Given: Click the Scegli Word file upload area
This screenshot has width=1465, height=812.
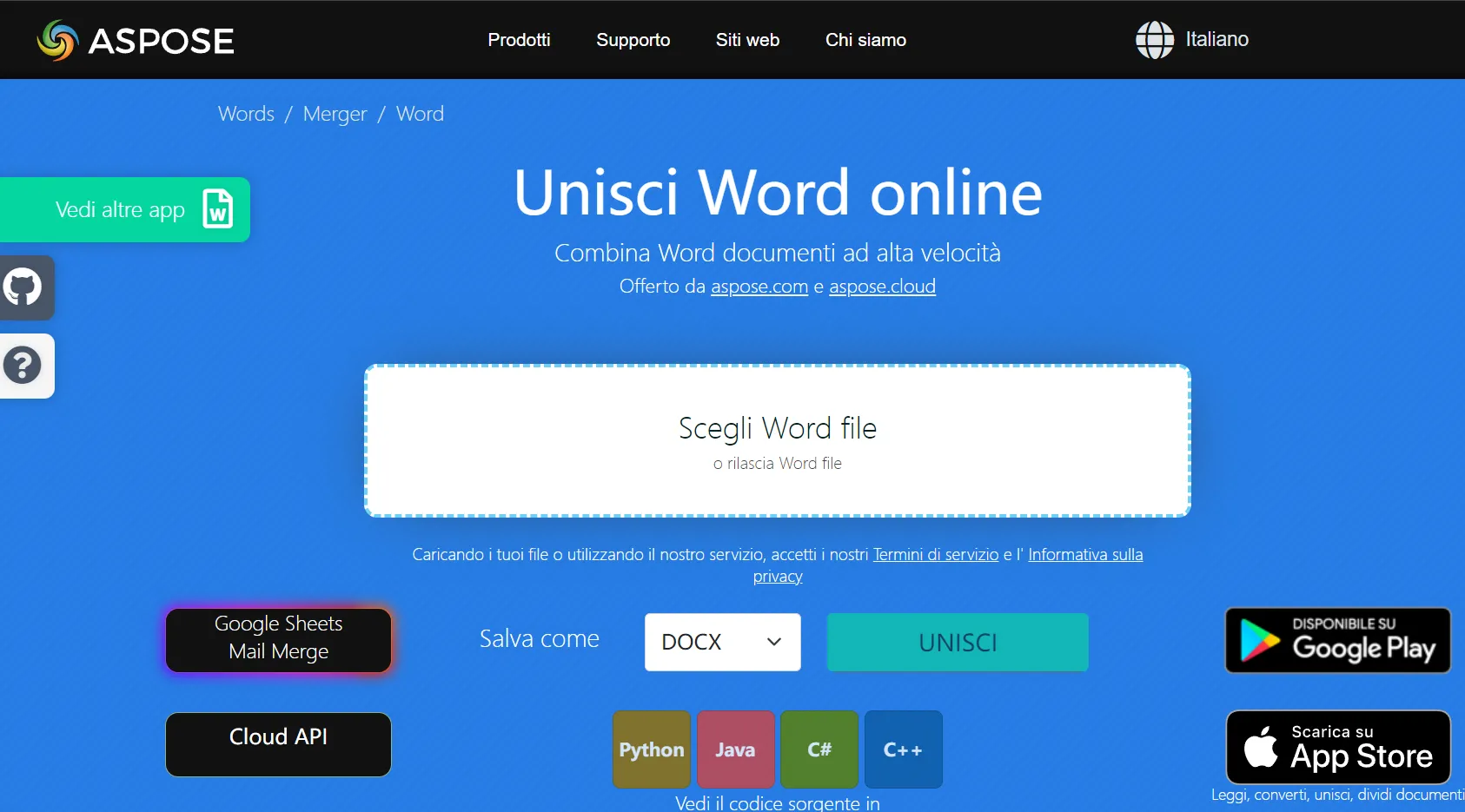Looking at the screenshot, I should [x=778, y=441].
